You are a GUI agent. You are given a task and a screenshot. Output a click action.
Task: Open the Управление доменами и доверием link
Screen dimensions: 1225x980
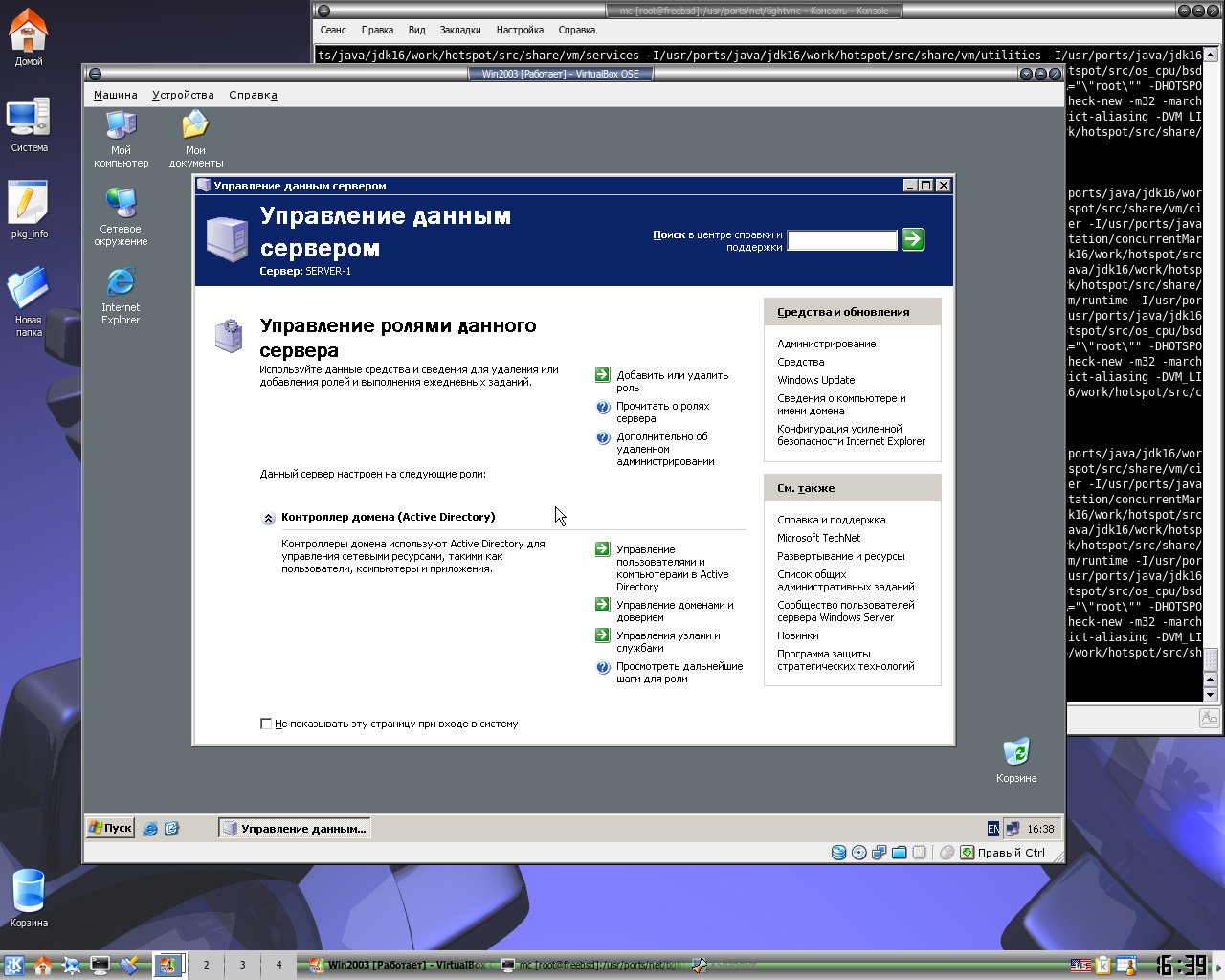pyautogui.click(x=674, y=611)
